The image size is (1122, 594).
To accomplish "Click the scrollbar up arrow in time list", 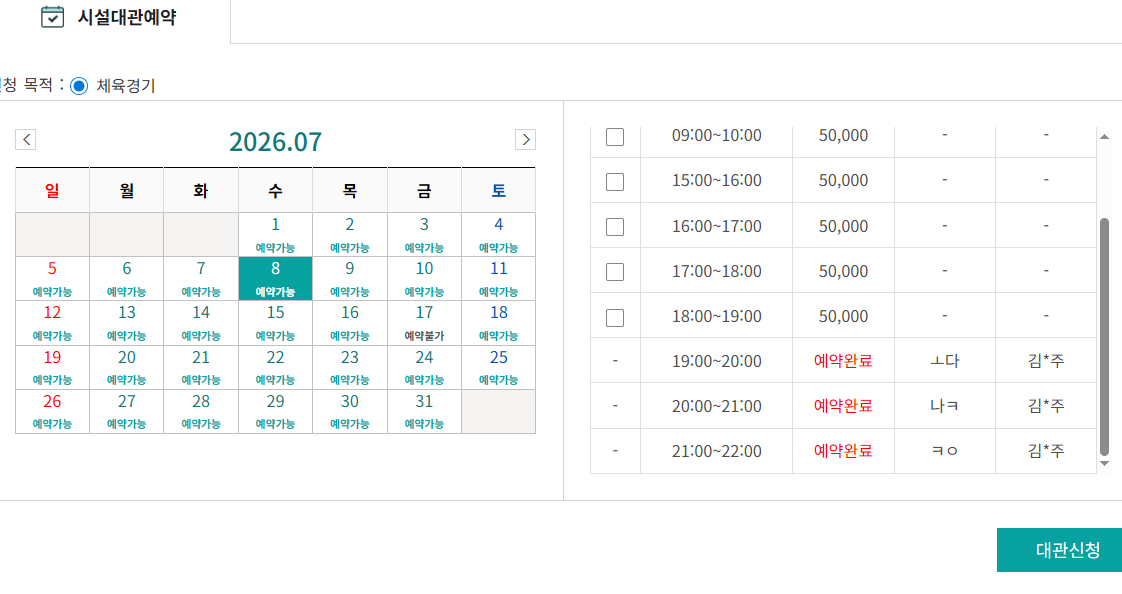I will pyautogui.click(x=1104, y=136).
